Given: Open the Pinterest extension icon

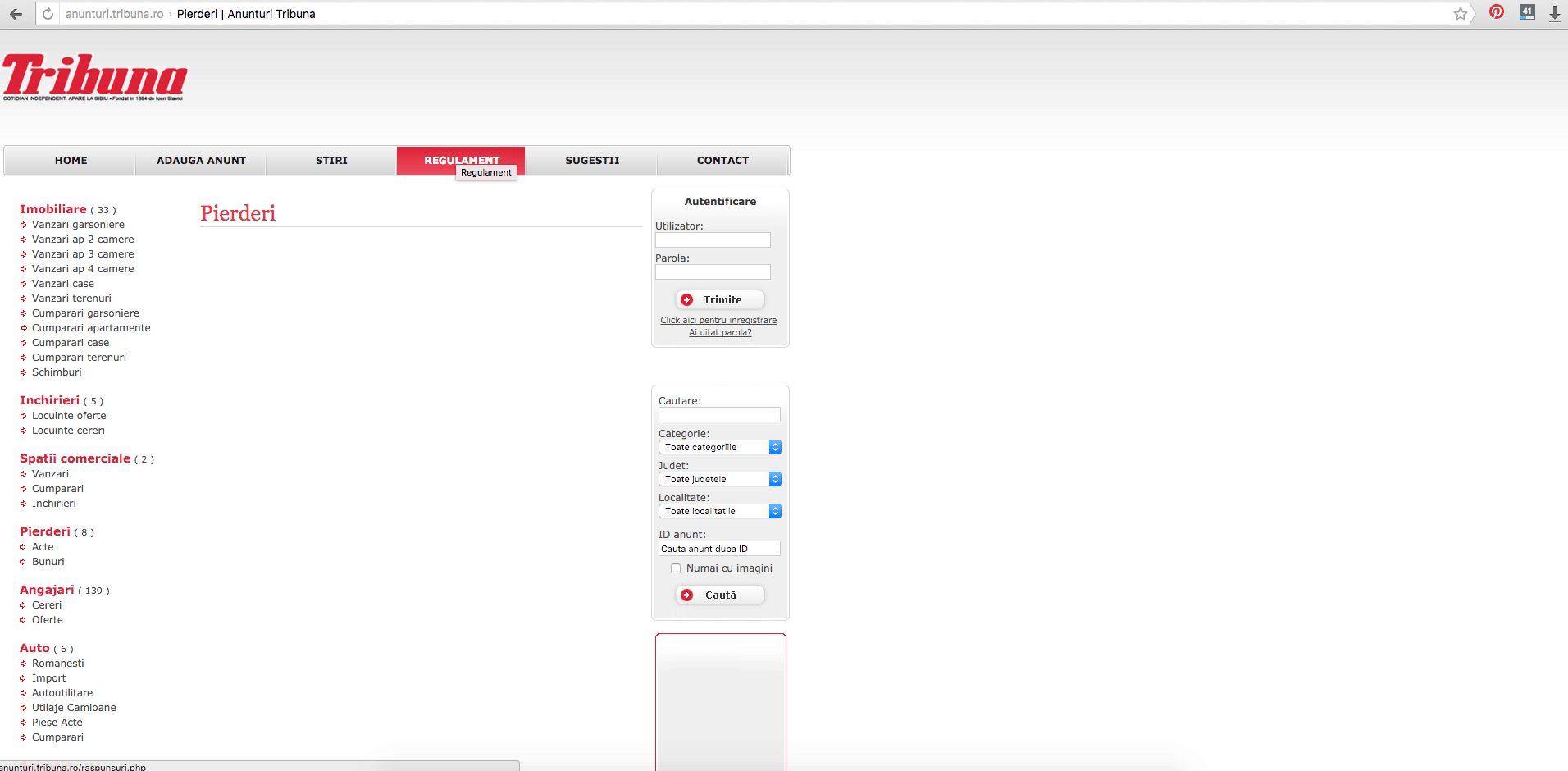Looking at the screenshot, I should [x=1496, y=12].
